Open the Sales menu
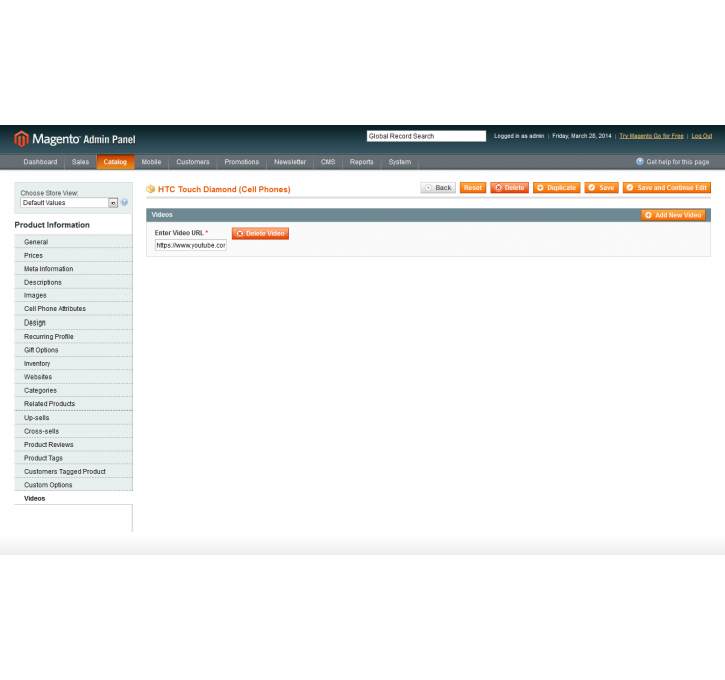Image resolution: width=725 pixels, height=680 pixels. 80,162
